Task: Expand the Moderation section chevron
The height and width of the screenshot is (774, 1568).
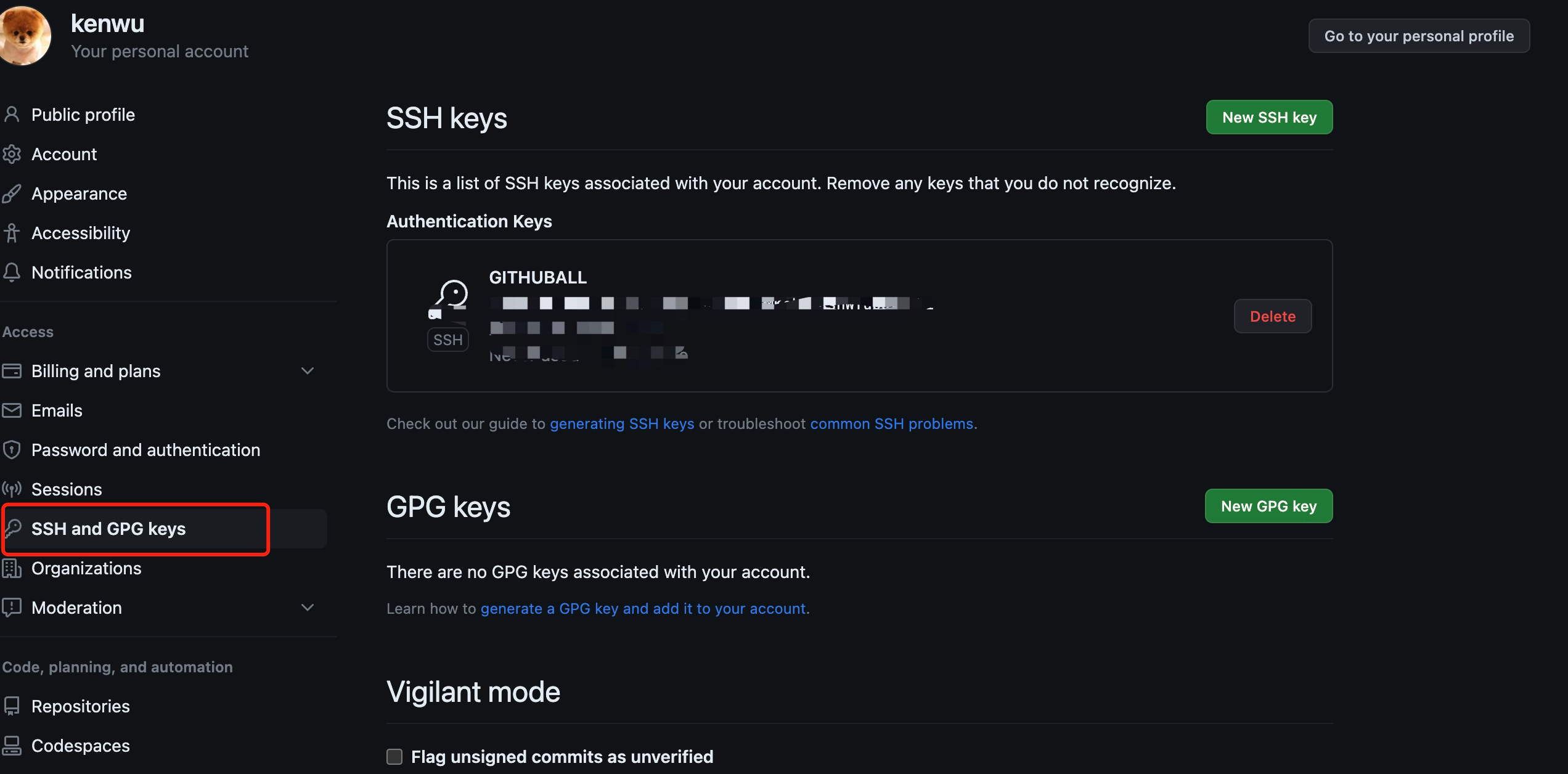Action: (308, 608)
